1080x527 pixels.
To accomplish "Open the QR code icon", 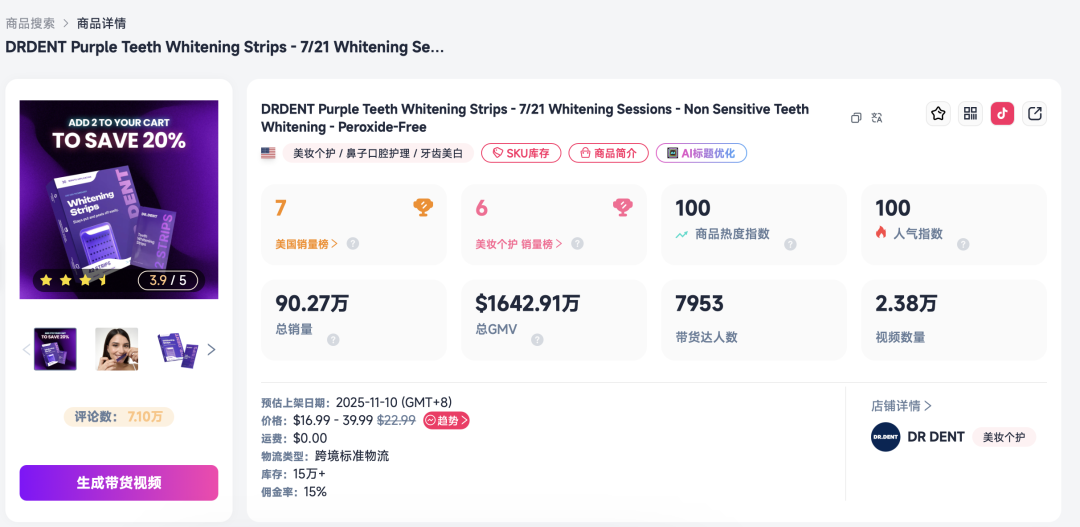I will (x=970, y=114).
